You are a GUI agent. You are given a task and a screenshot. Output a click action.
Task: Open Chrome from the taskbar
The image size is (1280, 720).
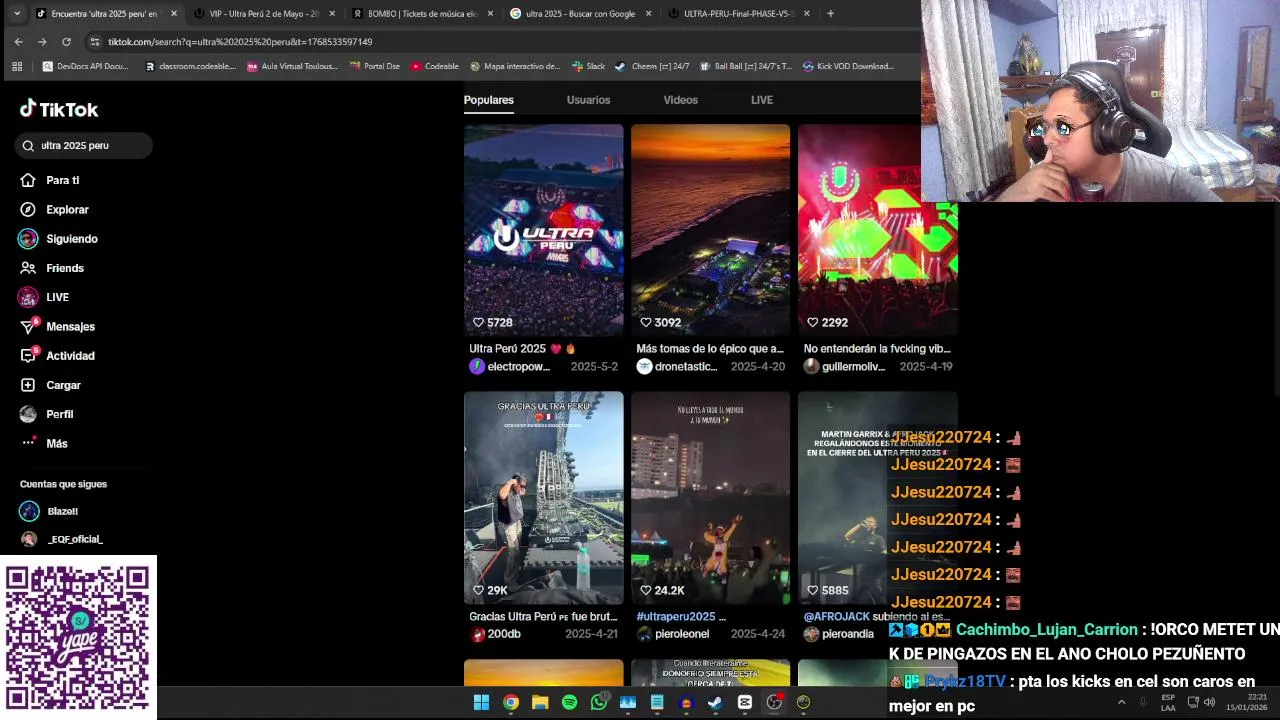pos(511,703)
